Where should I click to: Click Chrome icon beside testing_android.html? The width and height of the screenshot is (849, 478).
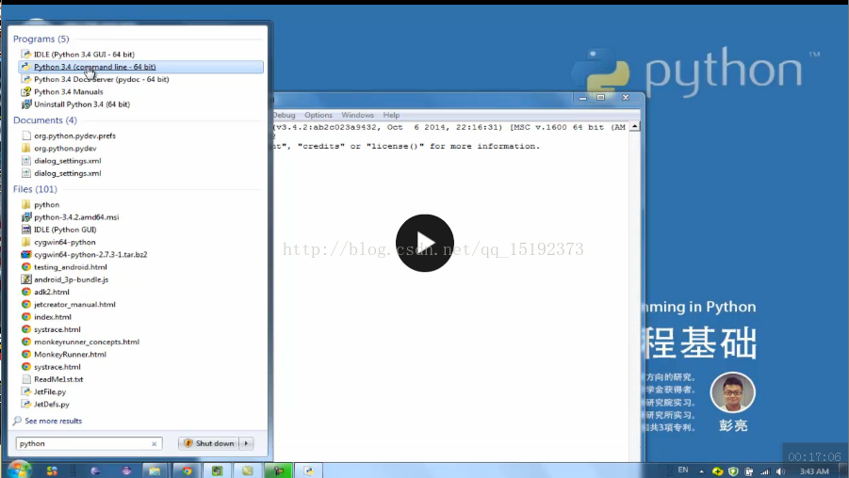(x=26, y=267)
